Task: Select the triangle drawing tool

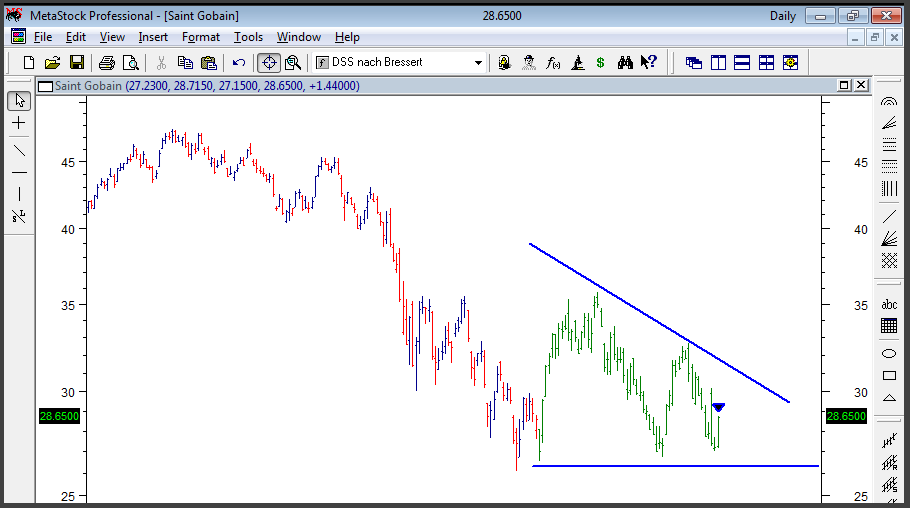Action: (x=889, y=398)
